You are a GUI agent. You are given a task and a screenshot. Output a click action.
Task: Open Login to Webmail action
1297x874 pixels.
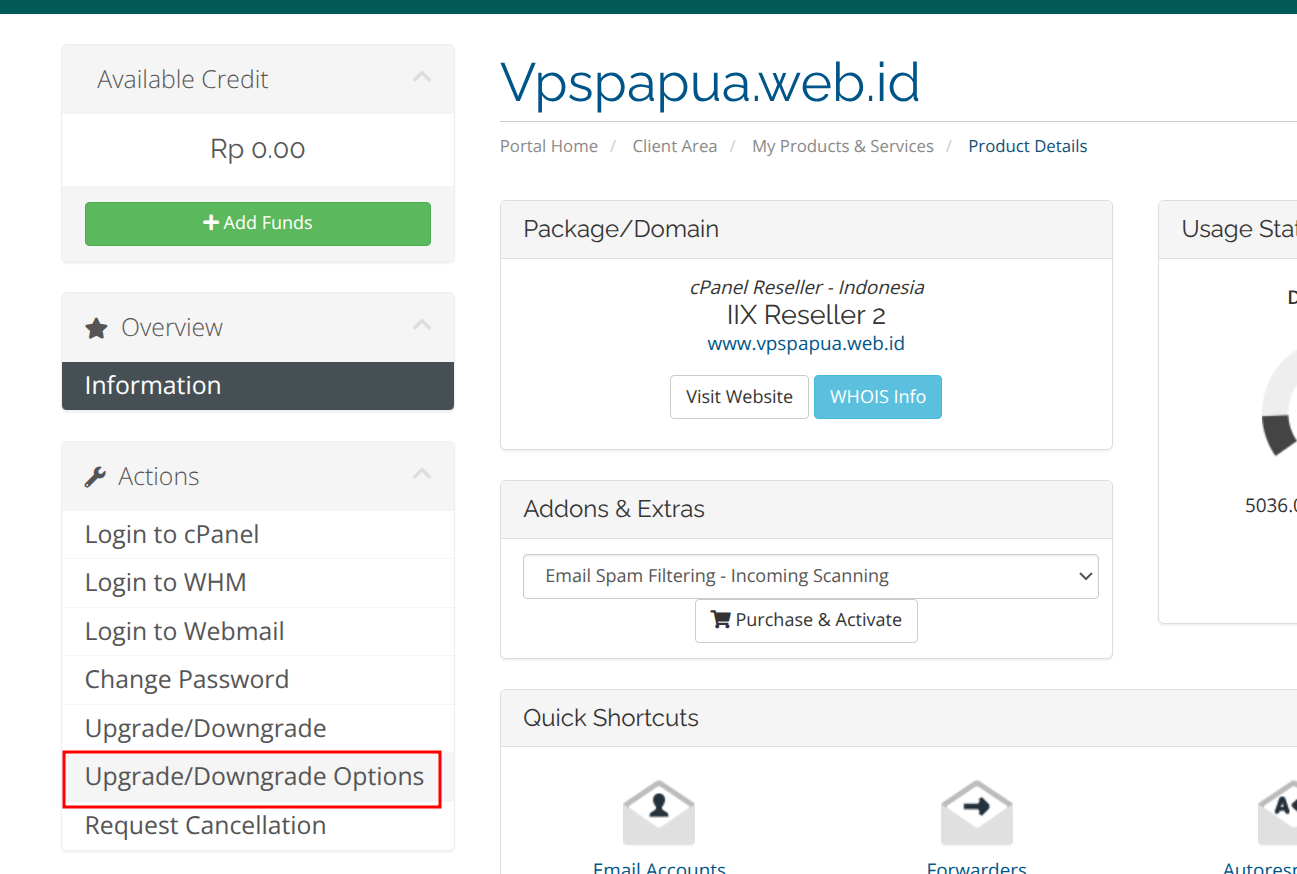point(185,632)
